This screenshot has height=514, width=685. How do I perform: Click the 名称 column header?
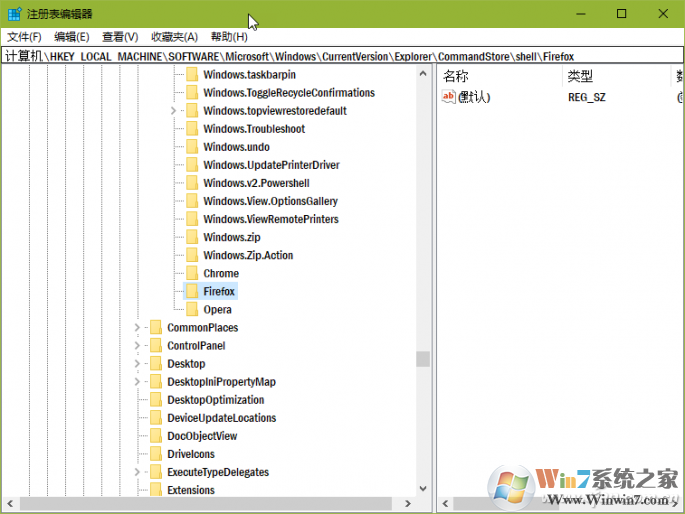point(456,76)
